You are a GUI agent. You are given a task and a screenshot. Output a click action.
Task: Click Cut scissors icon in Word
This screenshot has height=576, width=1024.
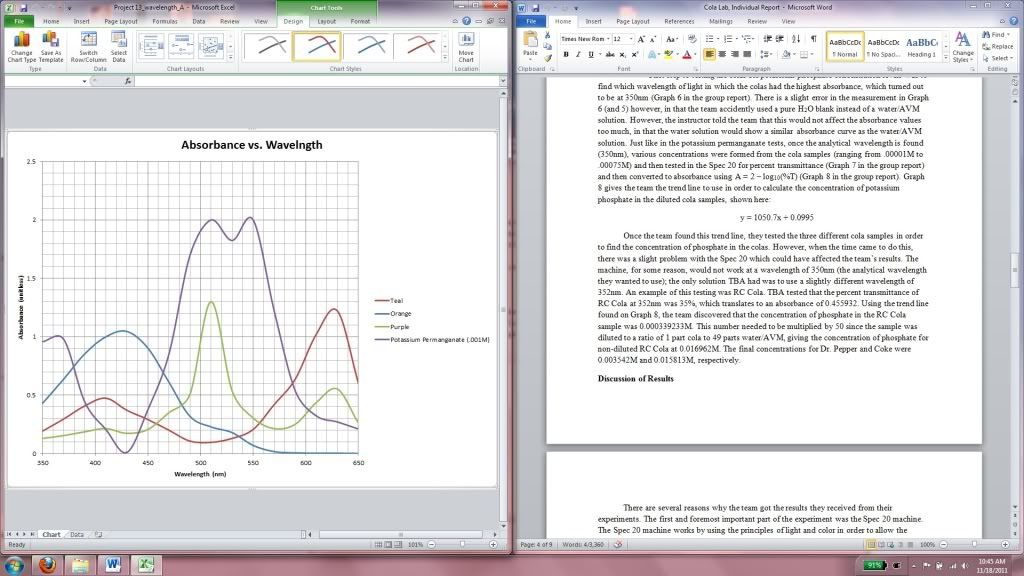pos(547,35)
